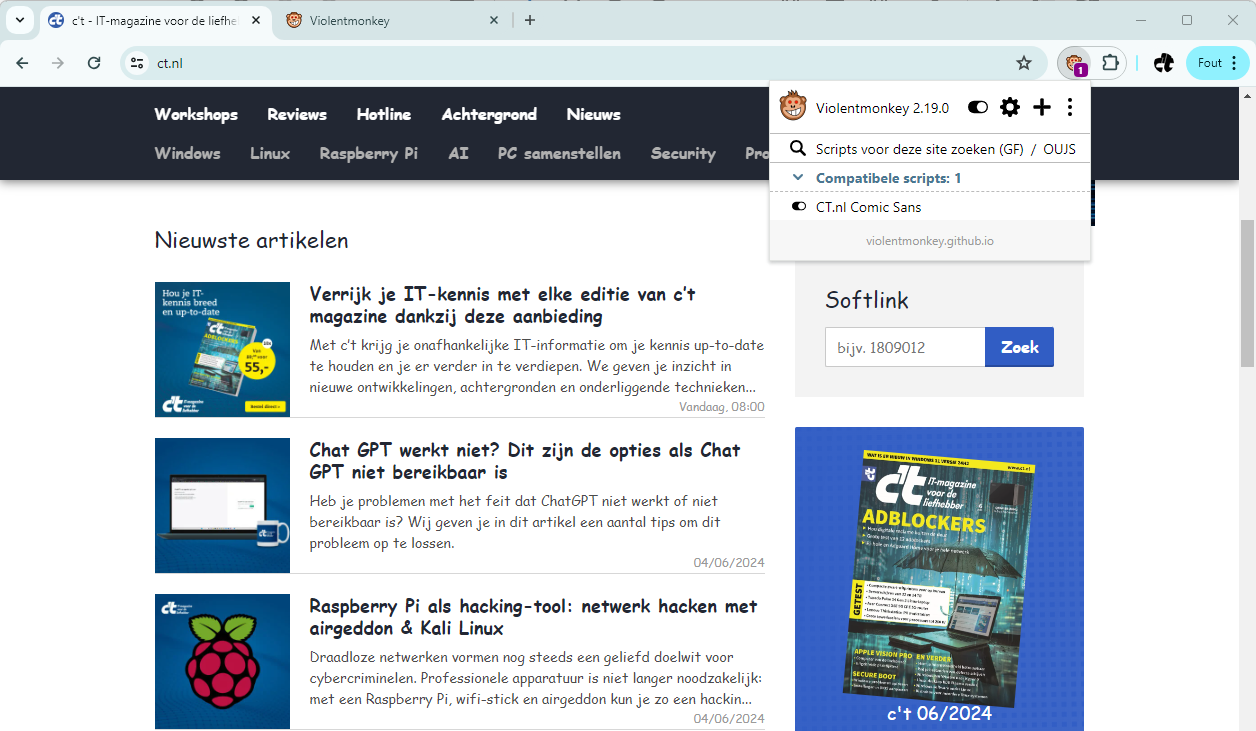Viewport: 1256px width, 731px height.
Task: Click the Violentmonkey 2.19.0 version text
Action: (x=882, y=107)
